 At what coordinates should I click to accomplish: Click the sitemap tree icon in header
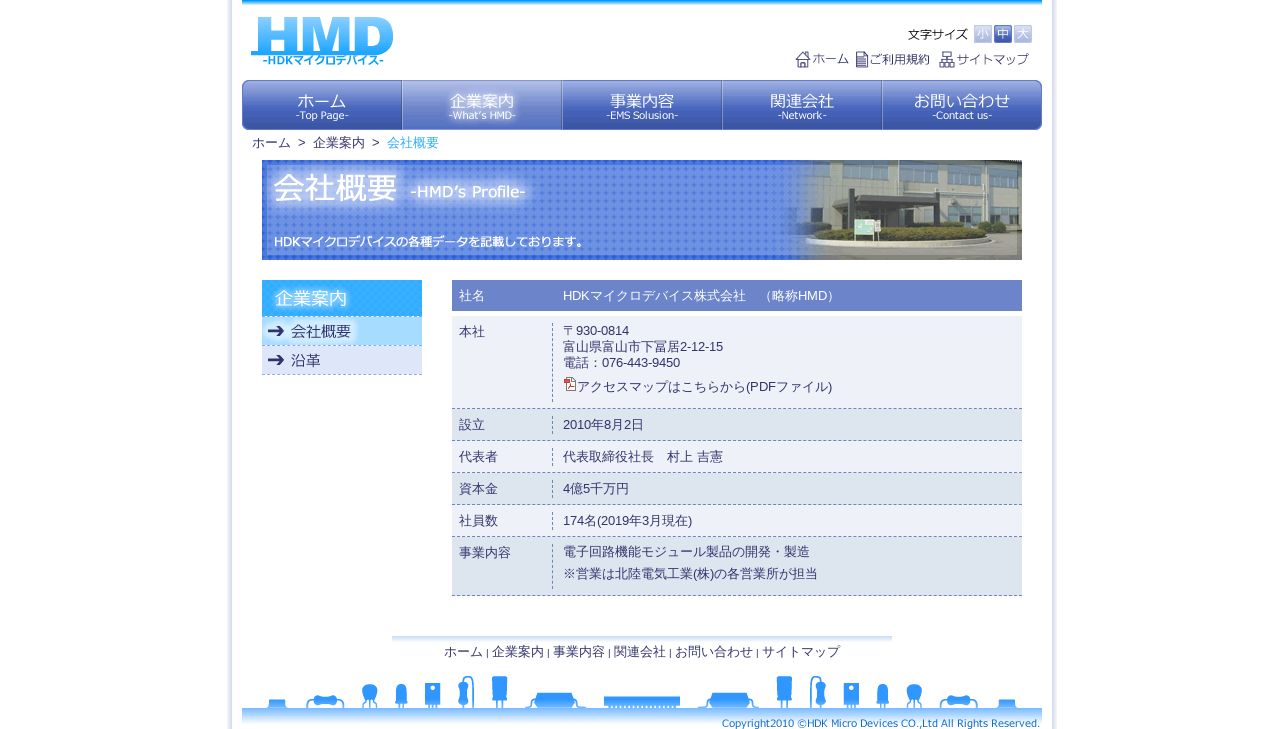947,59
